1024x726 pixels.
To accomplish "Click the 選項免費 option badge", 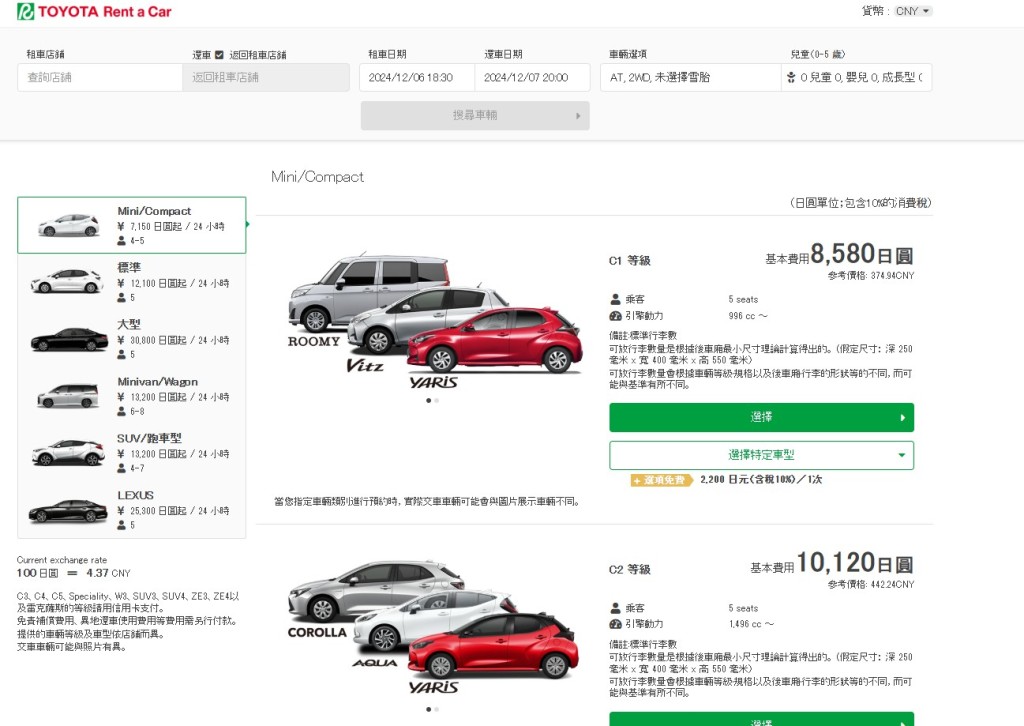I will click(662, 480).
